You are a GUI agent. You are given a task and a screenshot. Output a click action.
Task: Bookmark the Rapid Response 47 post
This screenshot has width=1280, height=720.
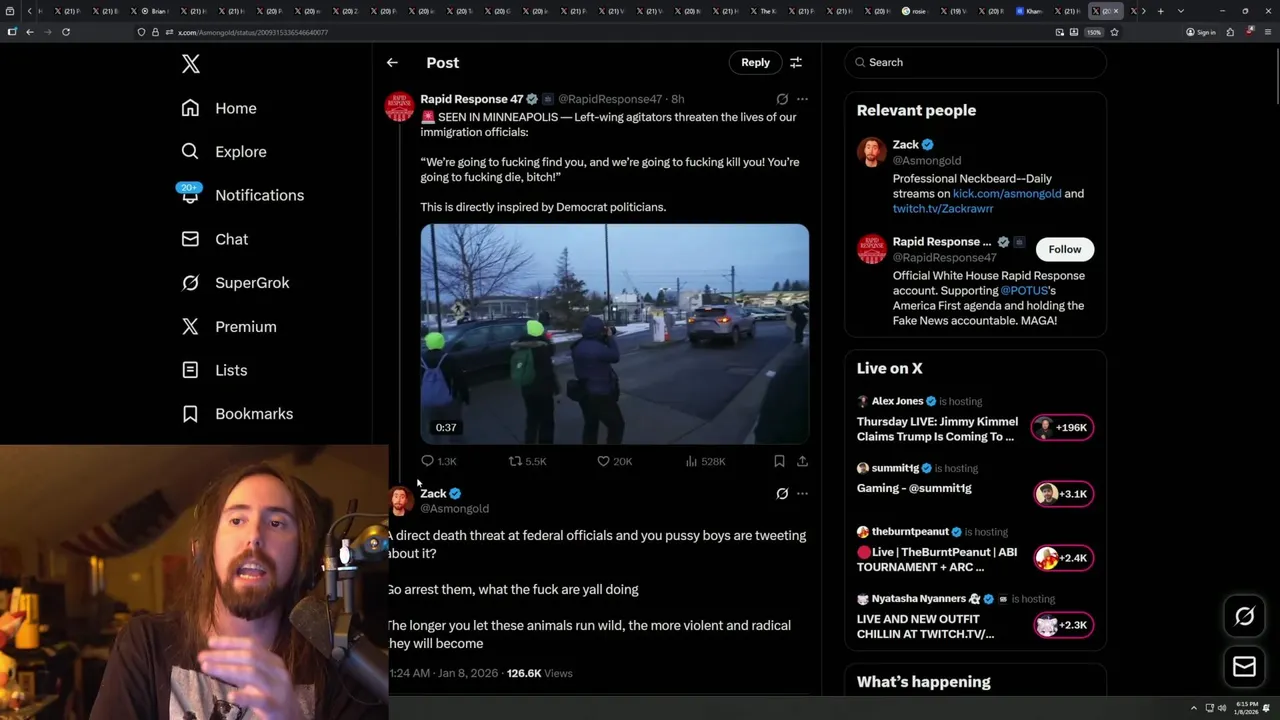click(x=779, y=461)
